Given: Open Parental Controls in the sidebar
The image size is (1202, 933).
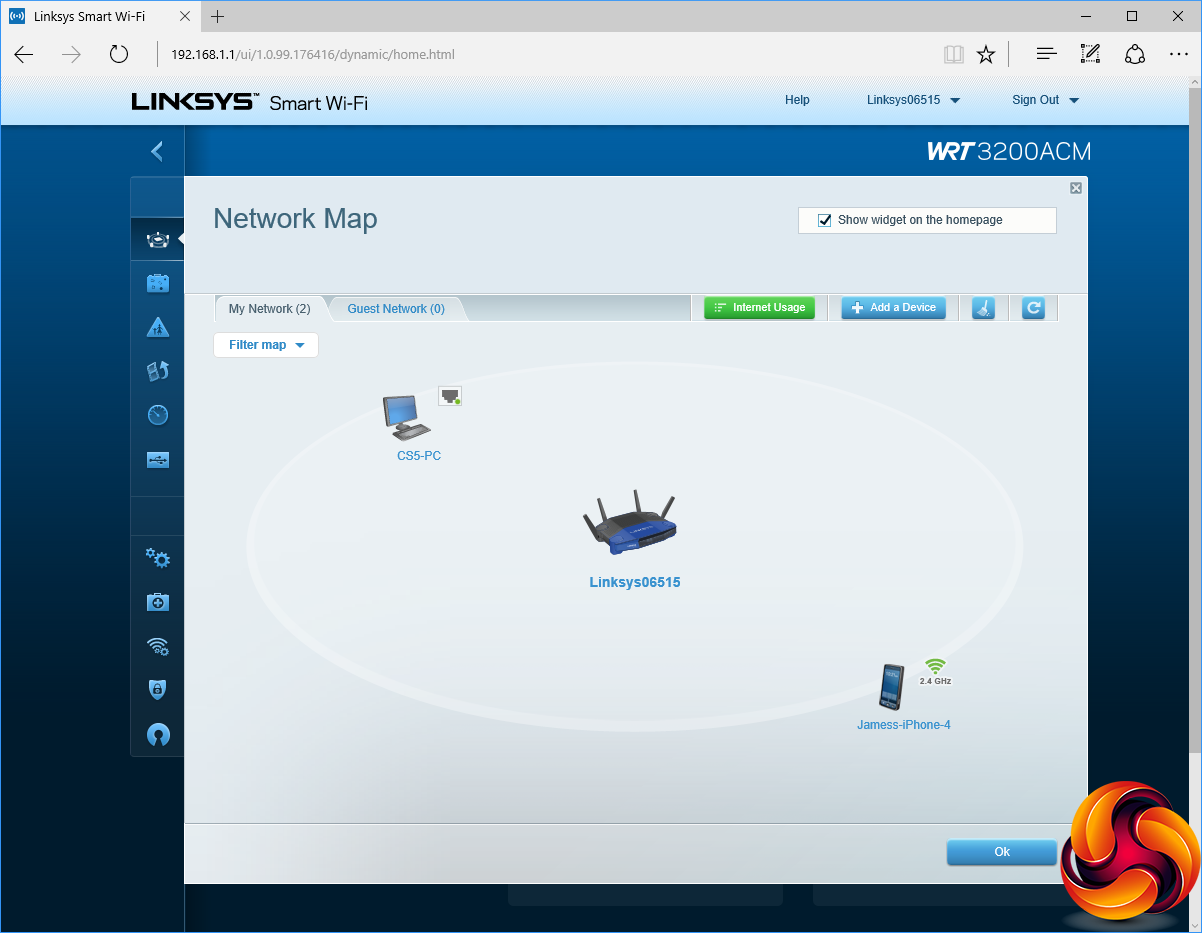Looking at the screenshot, I should tap(158, 327).
